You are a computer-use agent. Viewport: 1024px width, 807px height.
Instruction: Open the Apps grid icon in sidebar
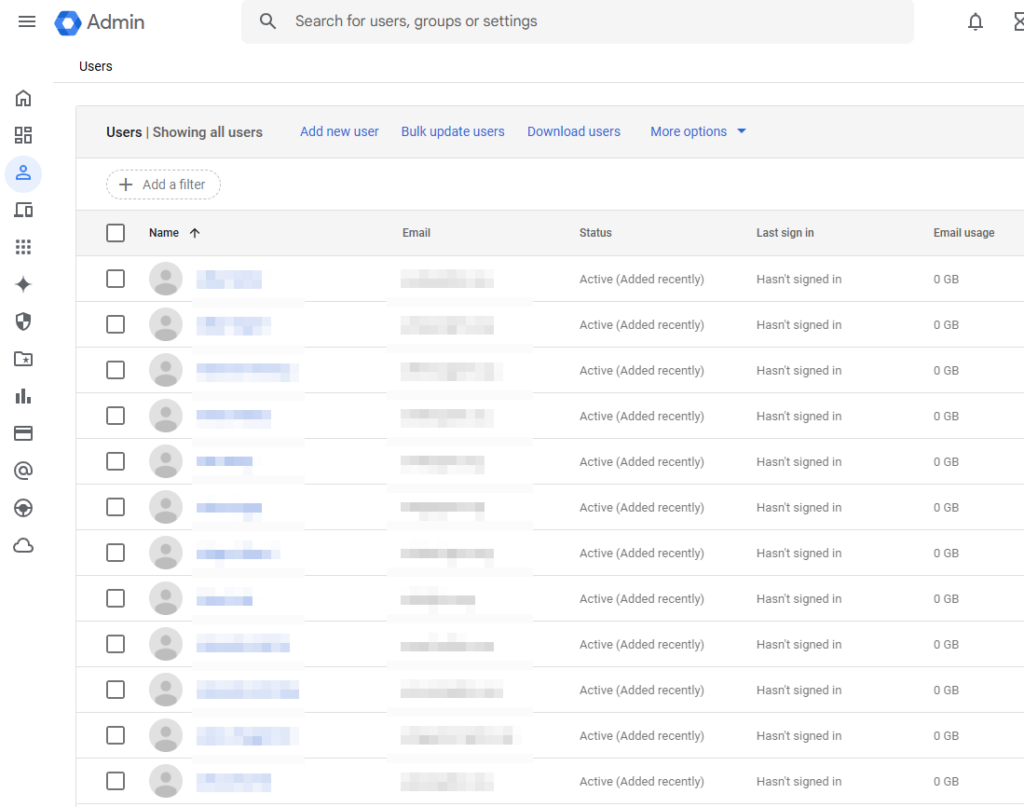pos(23,247)
